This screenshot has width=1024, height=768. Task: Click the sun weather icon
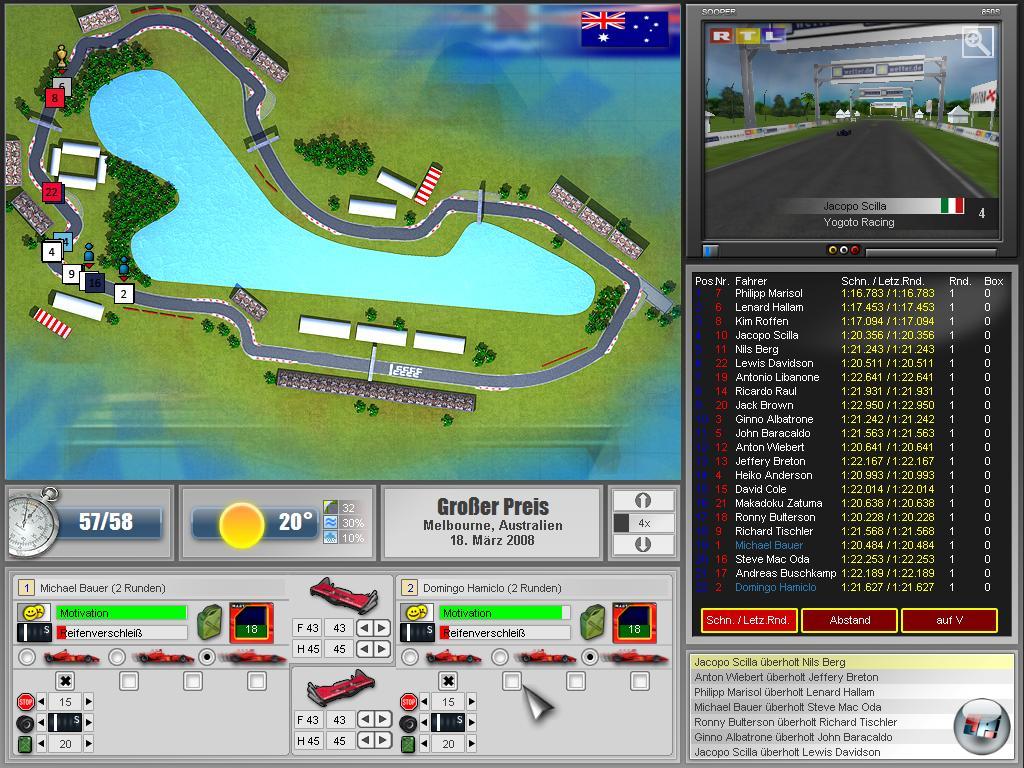(x=241, y=524)
